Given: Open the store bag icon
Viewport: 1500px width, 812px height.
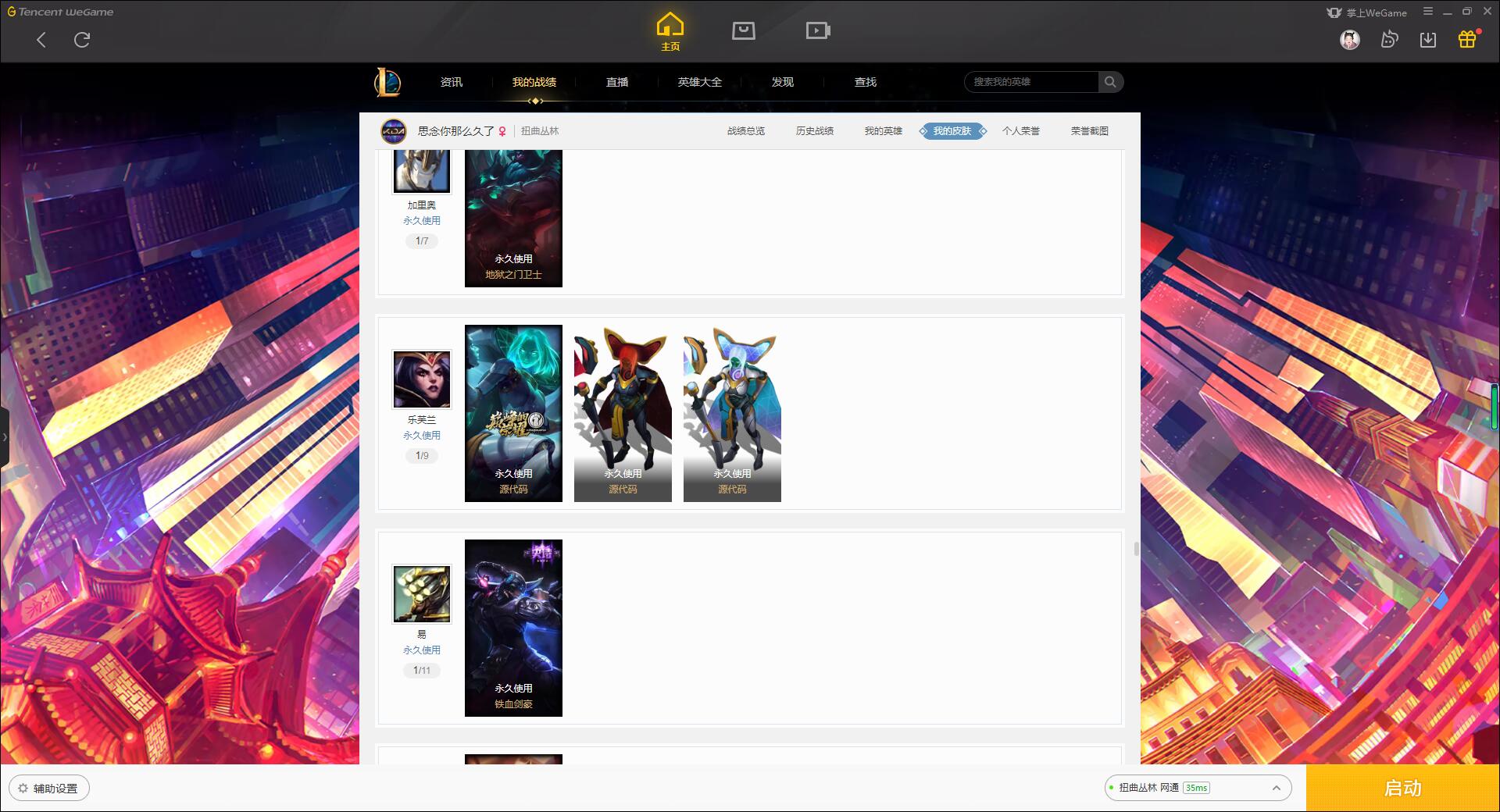Looking at the screenshot, I should click(743, 30).
